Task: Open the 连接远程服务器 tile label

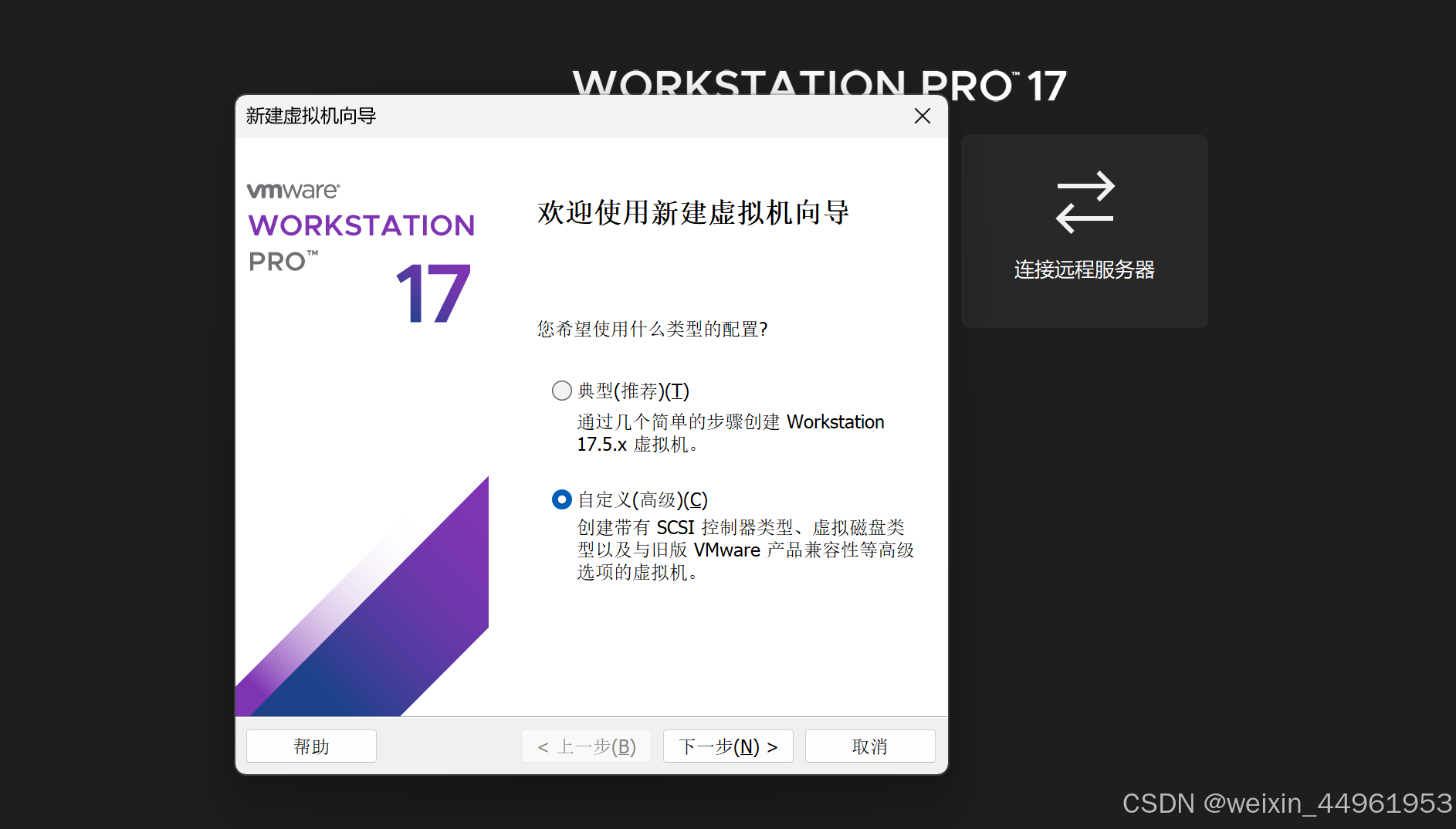Action: [x=1084, y=269]
